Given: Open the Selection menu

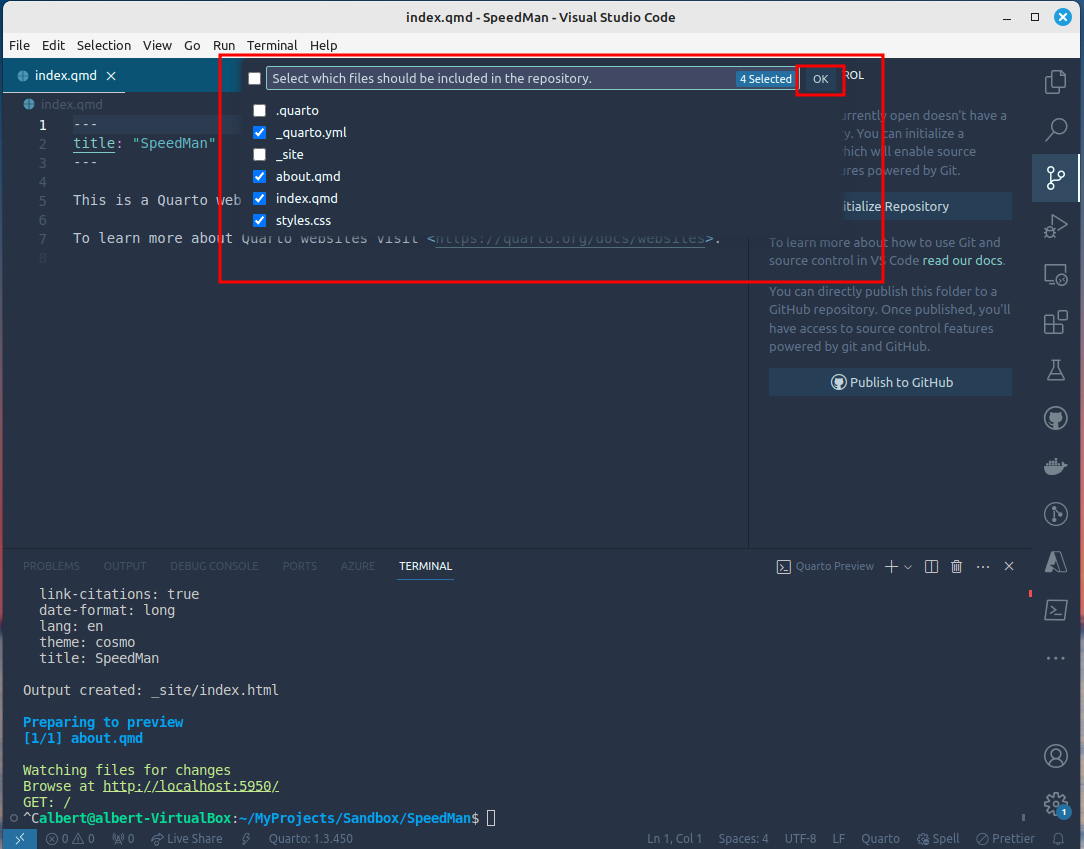Looking at the screenshot, I should [104, 46].
